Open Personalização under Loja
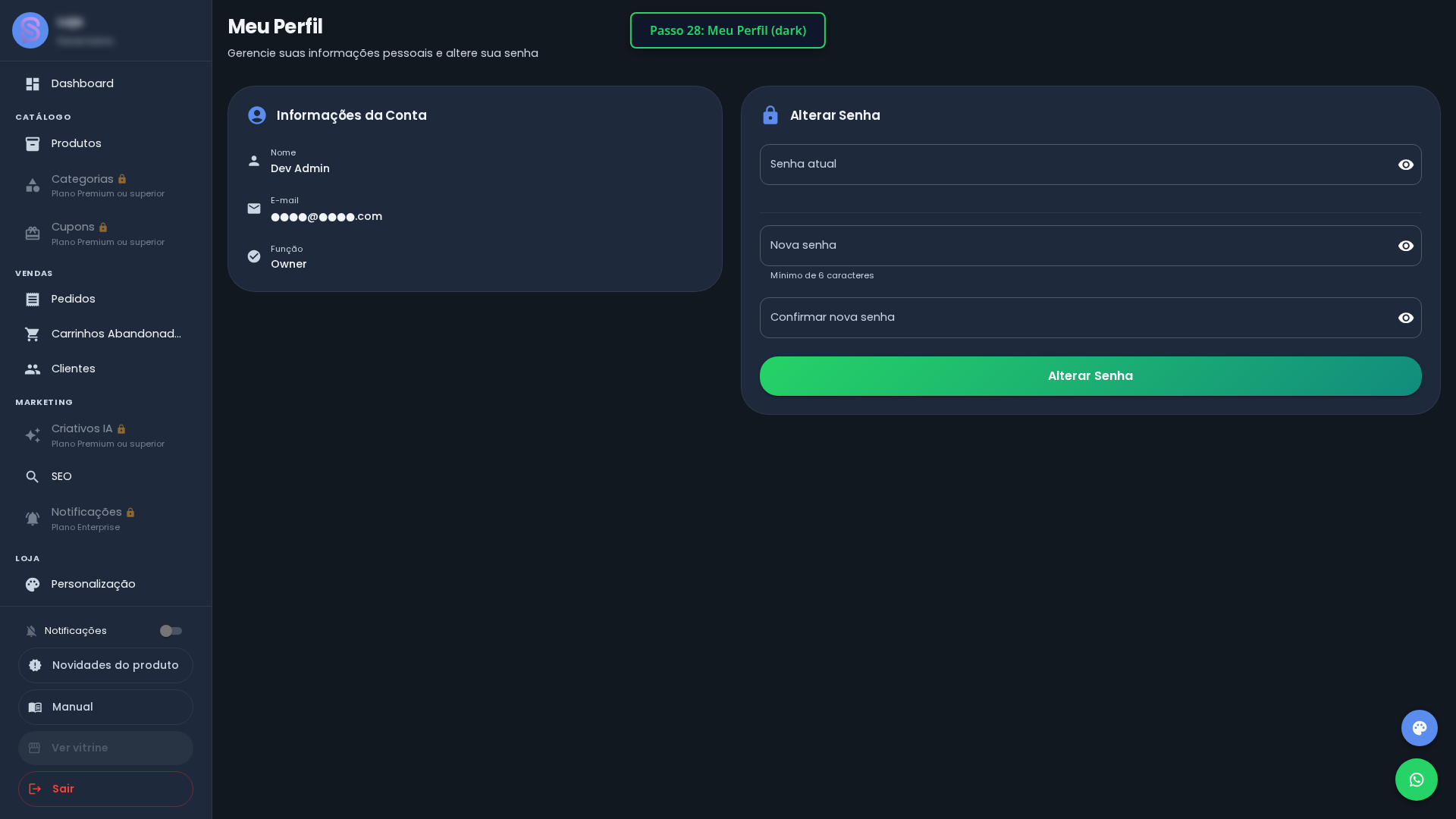The width and height of the screenshot is (1456, 819). tap(105, 585)
